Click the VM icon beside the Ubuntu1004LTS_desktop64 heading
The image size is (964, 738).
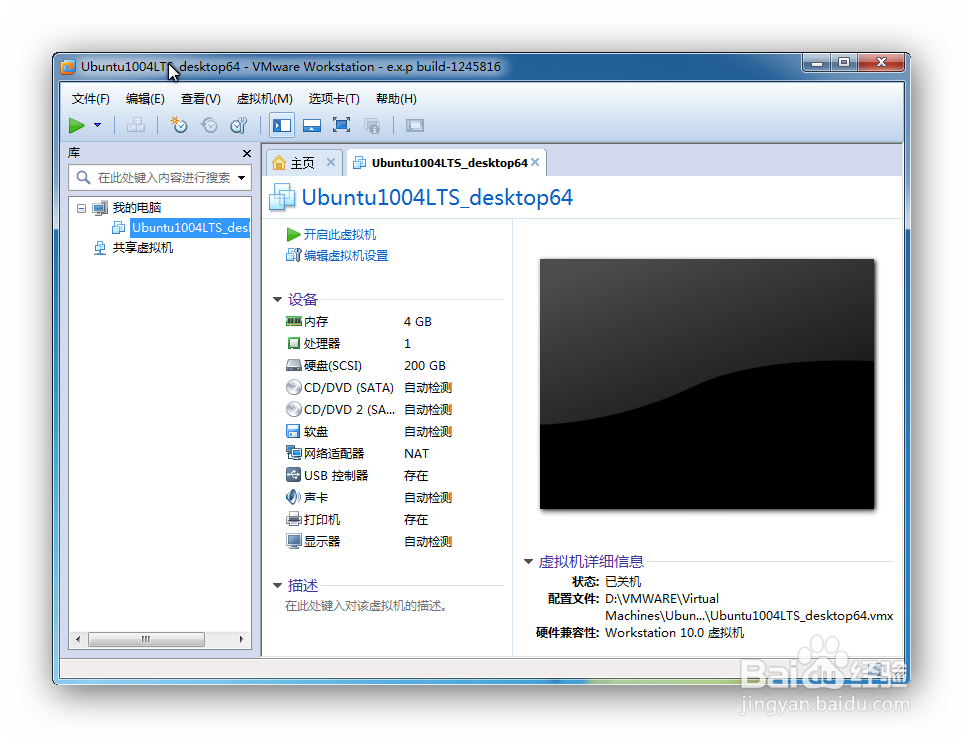282,197
